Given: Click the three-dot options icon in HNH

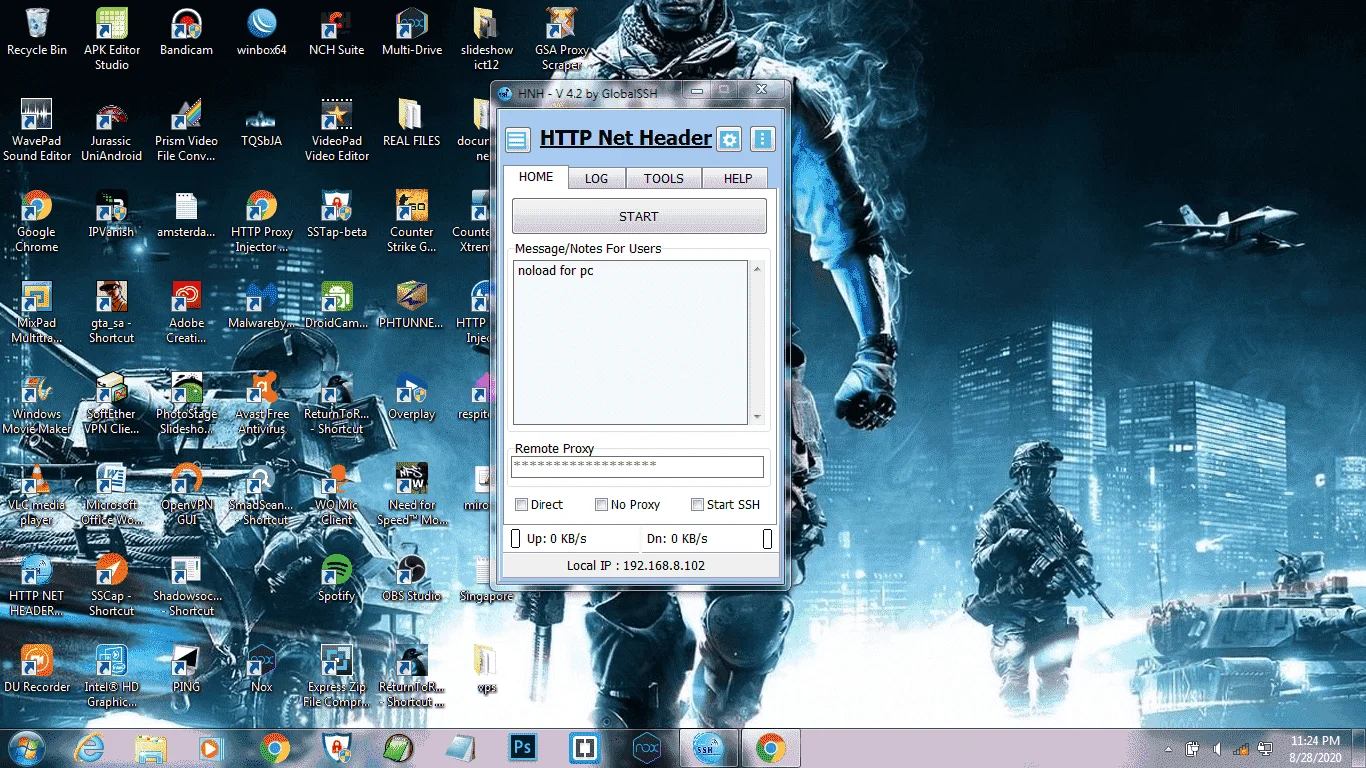Looking at the screenshot, I should (x=762, y=139).
